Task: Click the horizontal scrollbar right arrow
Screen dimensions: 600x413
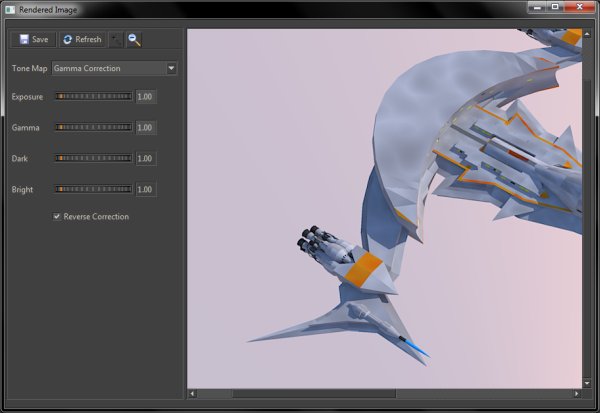Action: pyautogui.click(x=577, y=394)
